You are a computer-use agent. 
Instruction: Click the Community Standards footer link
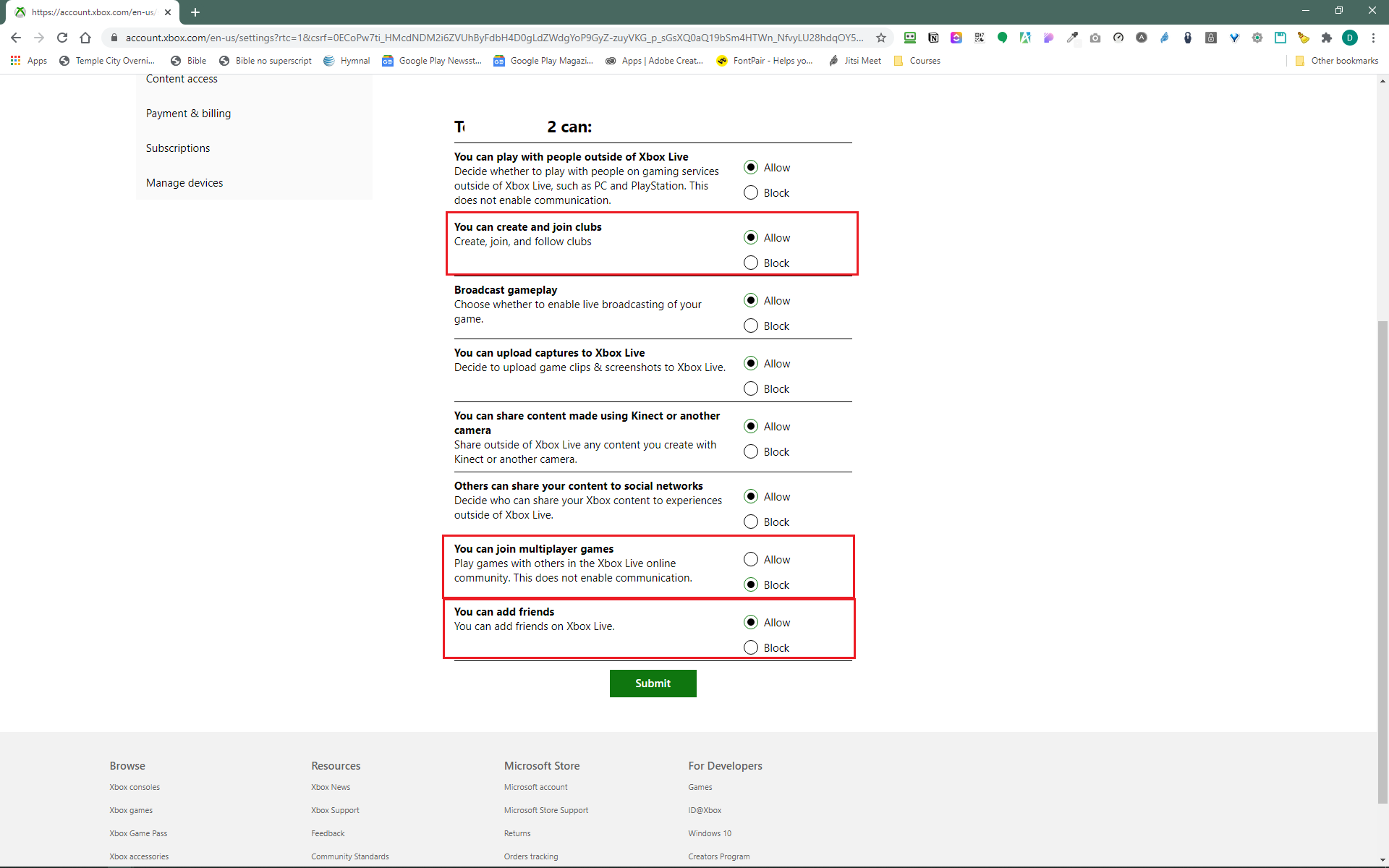[x=349, y=856]
